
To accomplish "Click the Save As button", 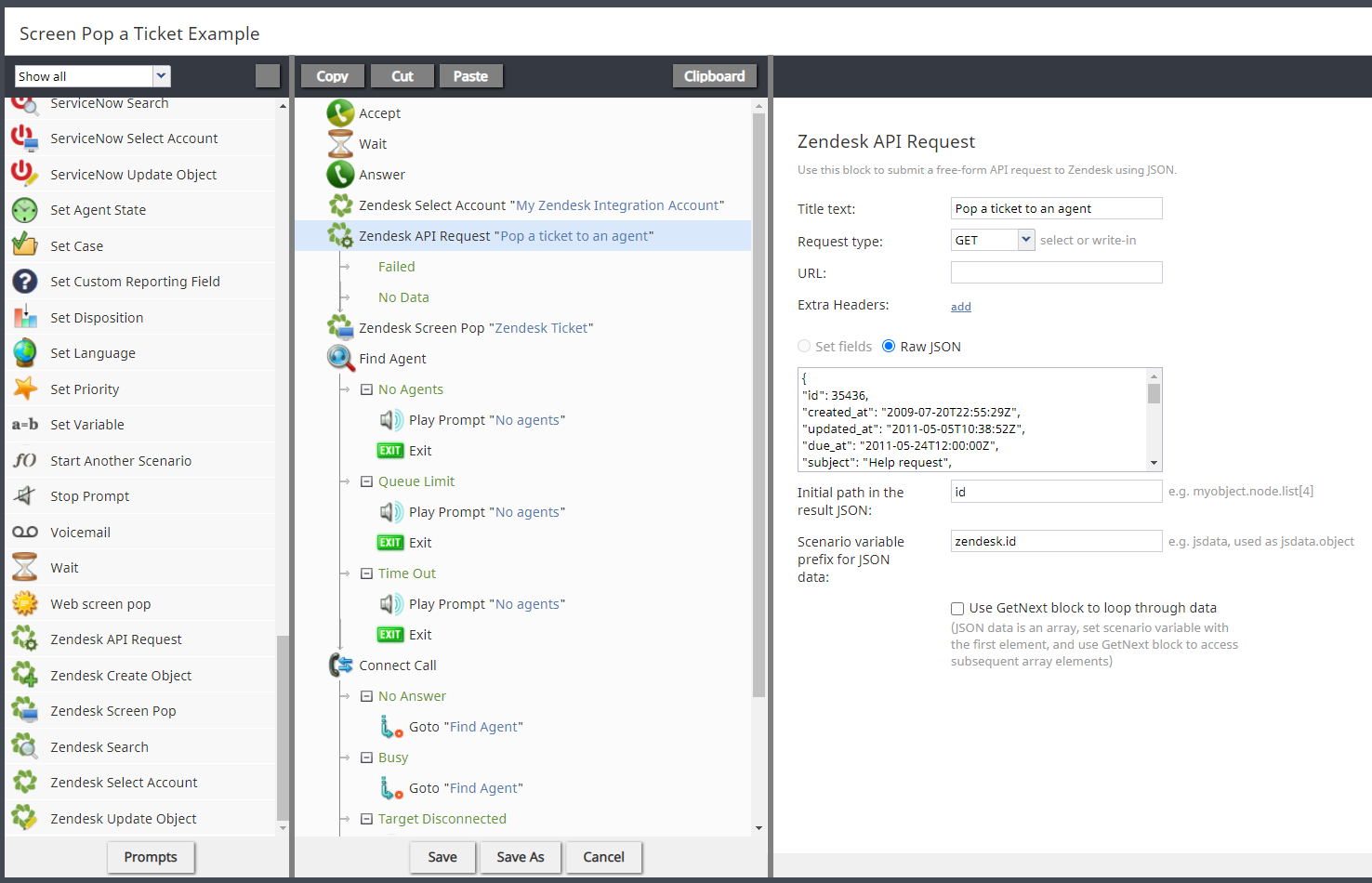I will (521, 857).
